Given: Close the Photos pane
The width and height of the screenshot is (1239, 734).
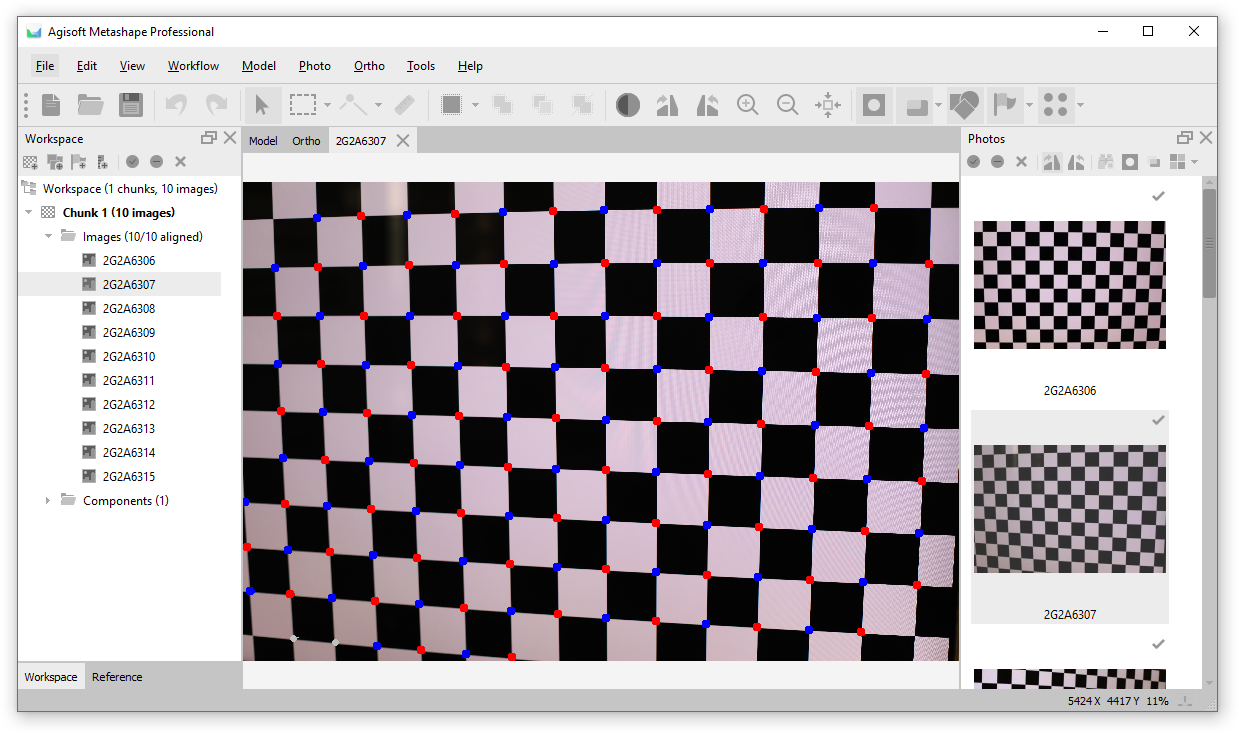Looking at the screenshot, I should (x=1206, y=138).
